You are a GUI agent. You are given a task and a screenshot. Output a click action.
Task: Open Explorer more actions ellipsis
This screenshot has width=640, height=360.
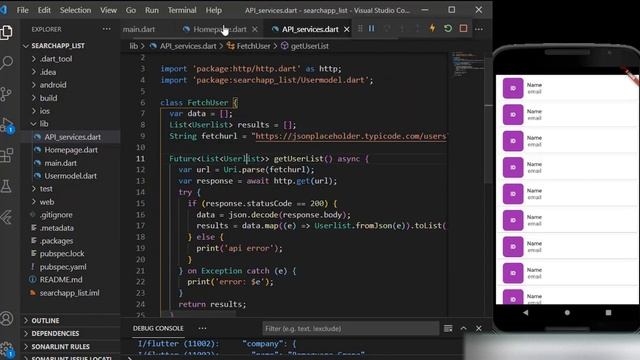(107, 29)
